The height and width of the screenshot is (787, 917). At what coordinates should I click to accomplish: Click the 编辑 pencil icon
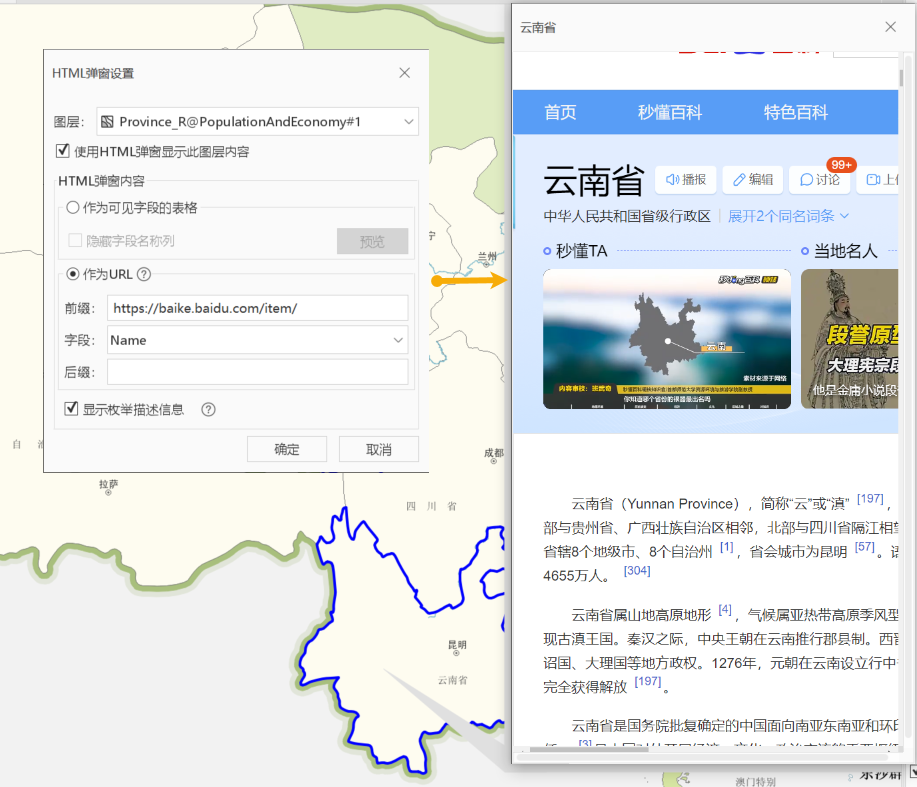[740, 180]
